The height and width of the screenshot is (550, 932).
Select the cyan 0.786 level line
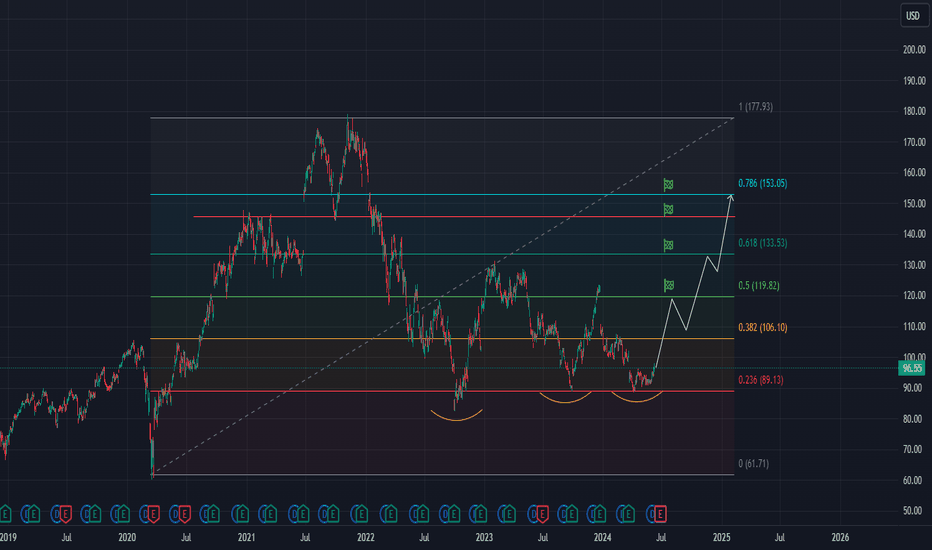[442, 194]
